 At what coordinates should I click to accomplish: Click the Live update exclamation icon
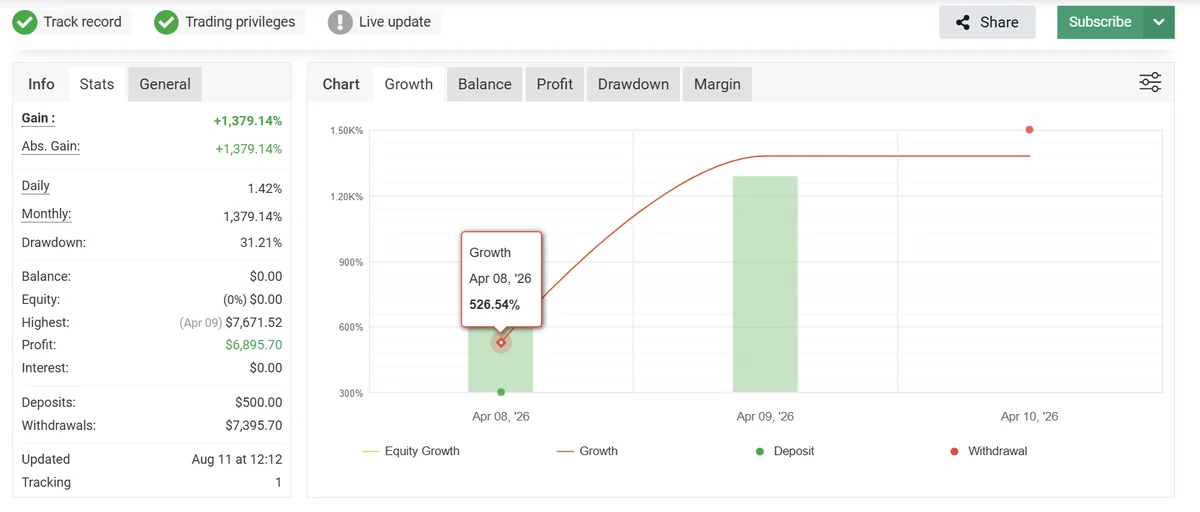(340, 22)
